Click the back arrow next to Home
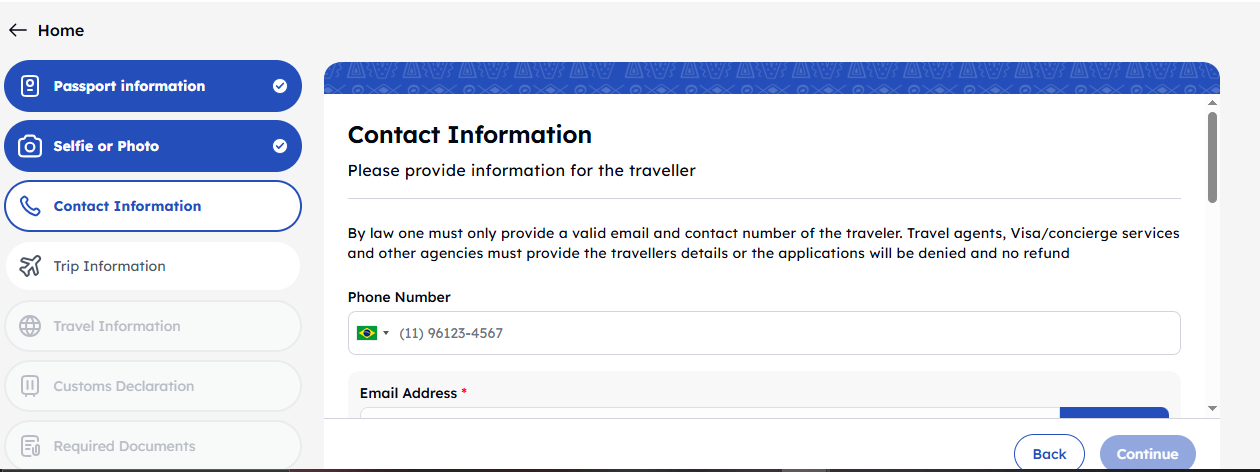 [x=17, y=30]
